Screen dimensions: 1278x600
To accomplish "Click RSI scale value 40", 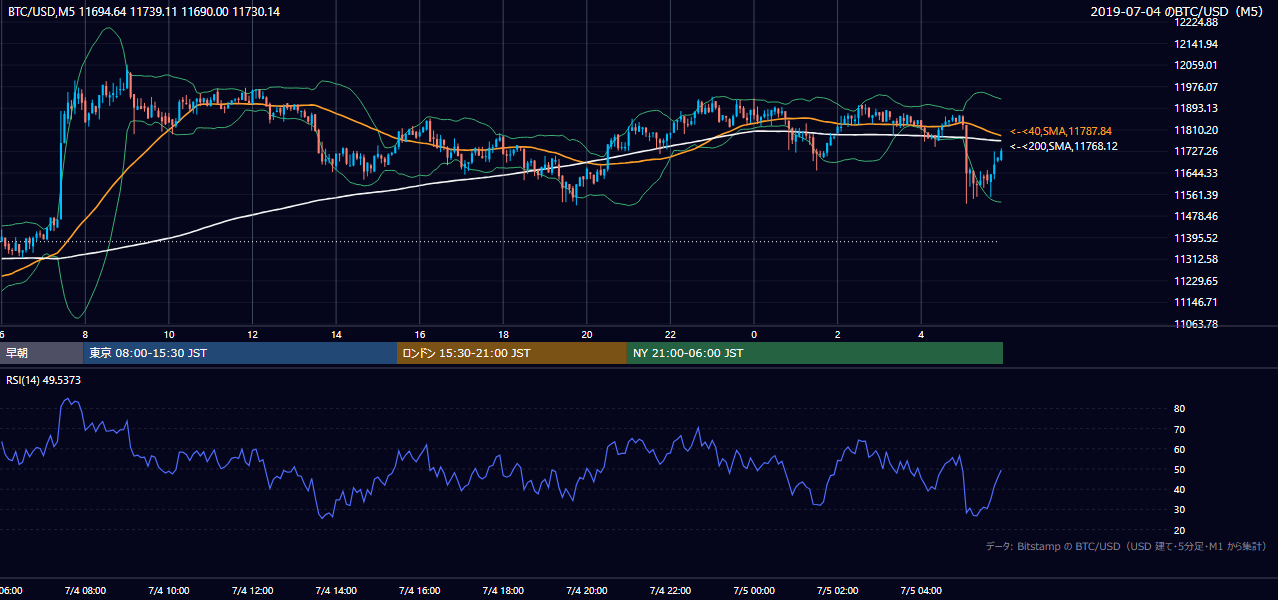I will click(1179, 489).
